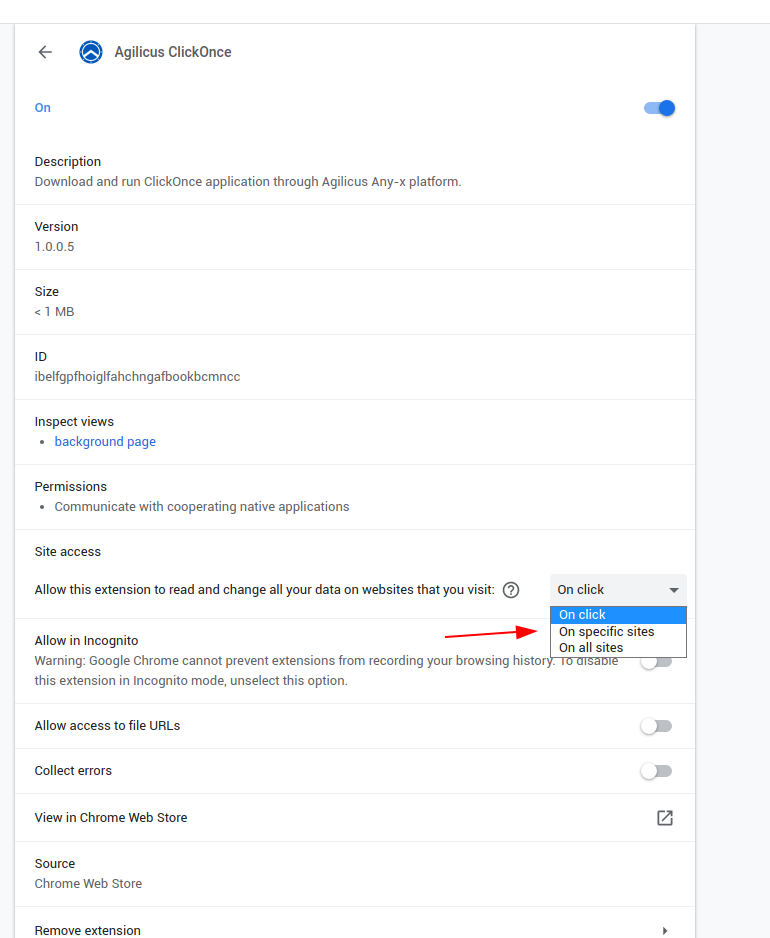Image resolution: width=770 pixels, height=938 pixels.
Task: Click the site access help question icon
Action: tap(511, 590)
